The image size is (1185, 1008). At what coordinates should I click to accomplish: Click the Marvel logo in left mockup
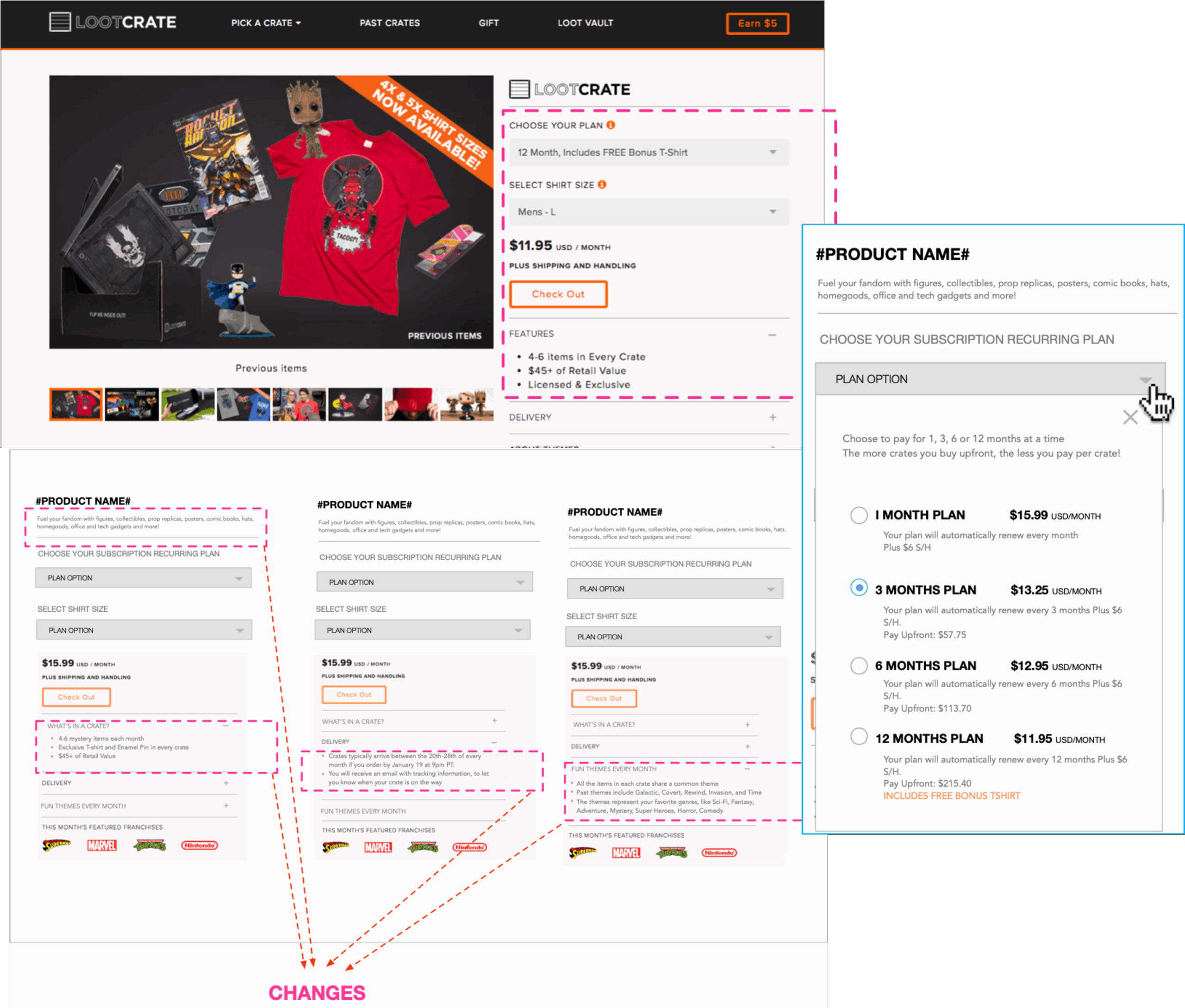[102, 845]
